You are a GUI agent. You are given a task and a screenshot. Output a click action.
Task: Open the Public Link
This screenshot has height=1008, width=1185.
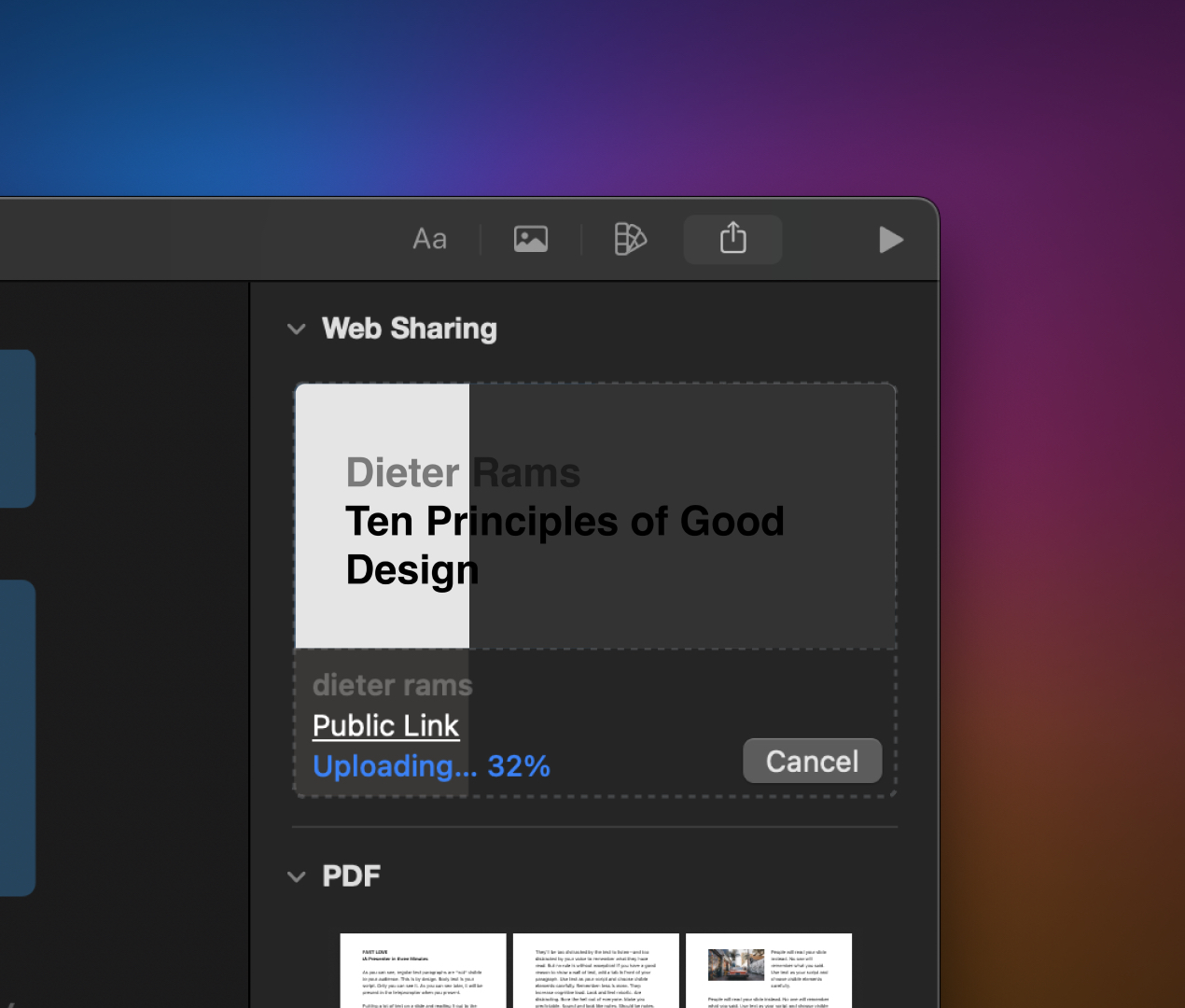(x=385, y=725)
